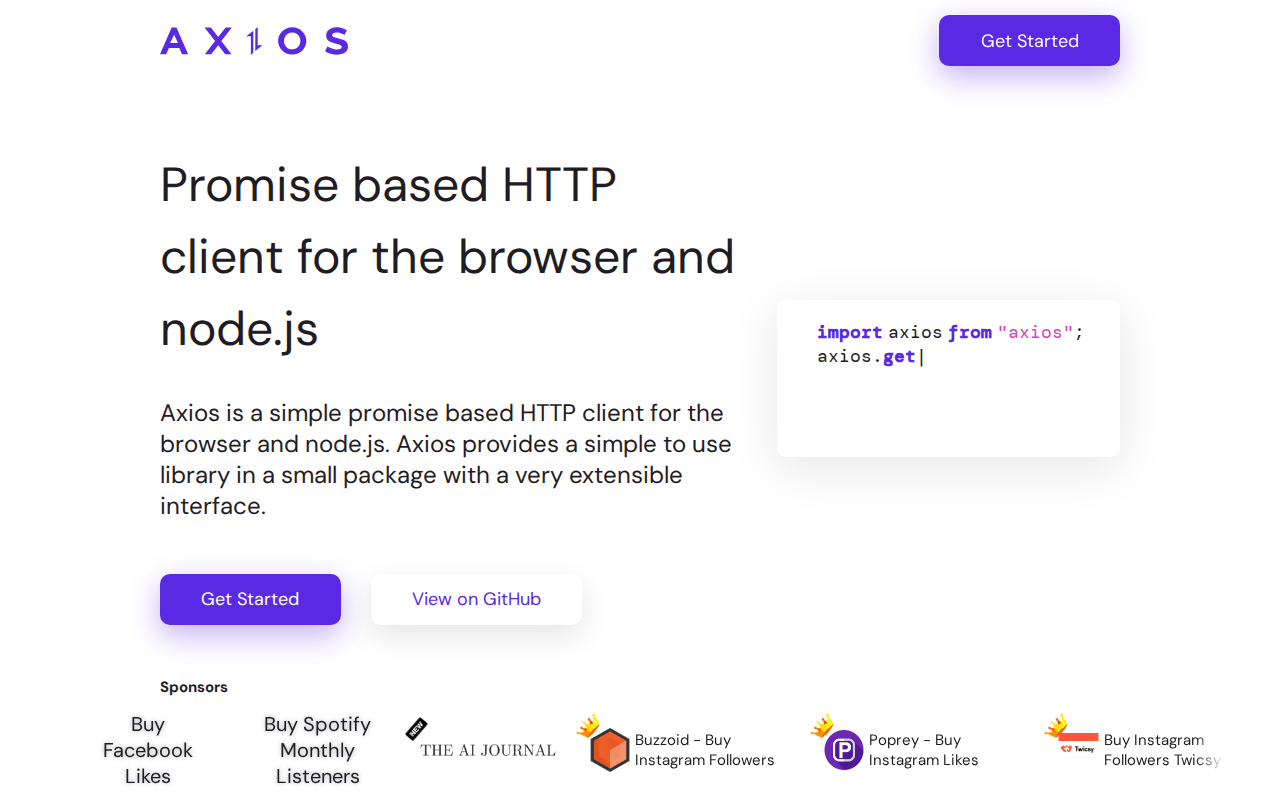Screen dimensions: 1280x800
Task: Click the NEW badge on AI Journal
Action: (x=416, y=729)
